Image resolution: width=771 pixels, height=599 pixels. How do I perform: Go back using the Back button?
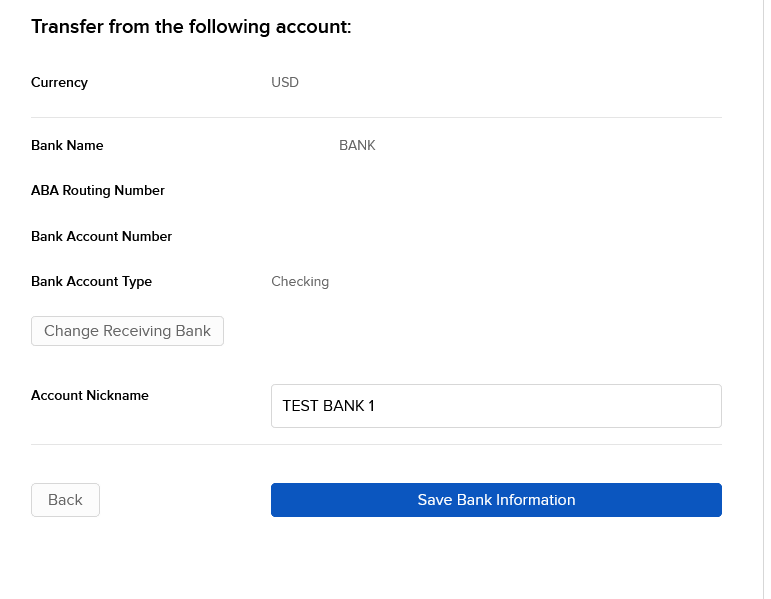65,500
